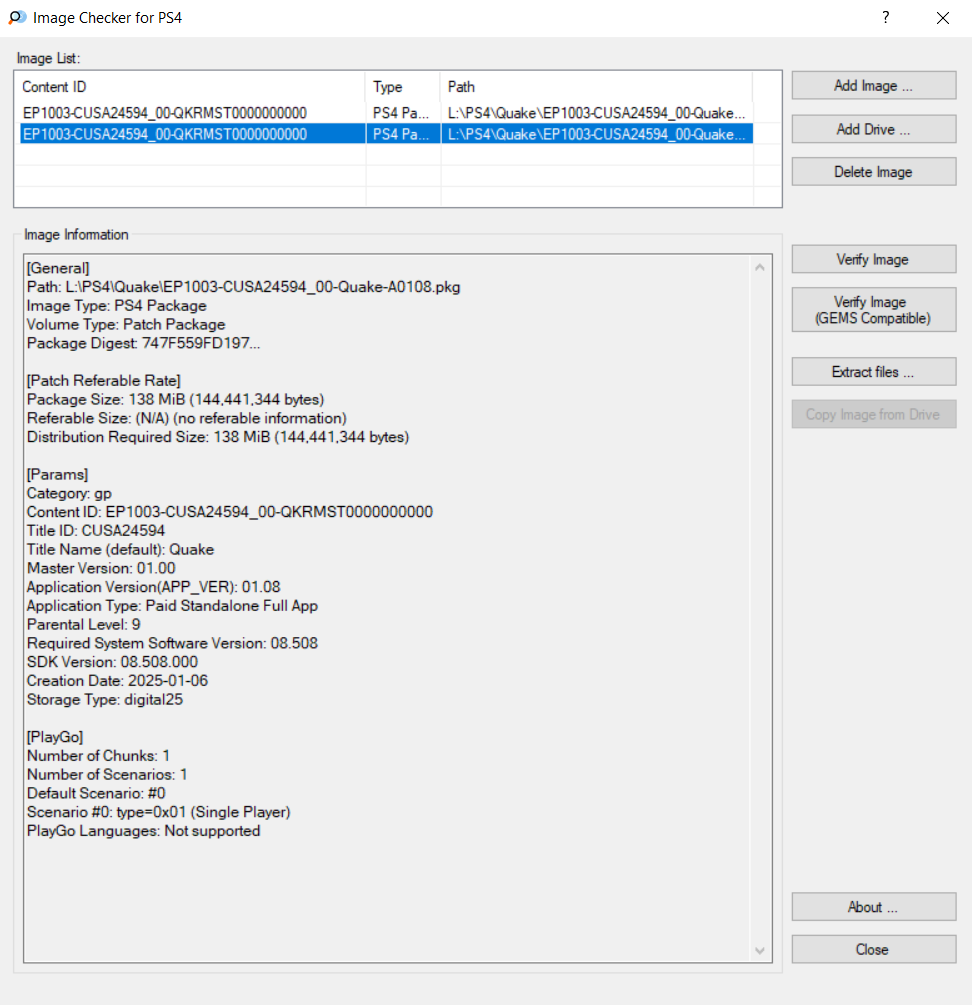Click the Application Type: Paid Standalone Full App line
This screenshot has width=972, height=1005.
click(172, 606)
